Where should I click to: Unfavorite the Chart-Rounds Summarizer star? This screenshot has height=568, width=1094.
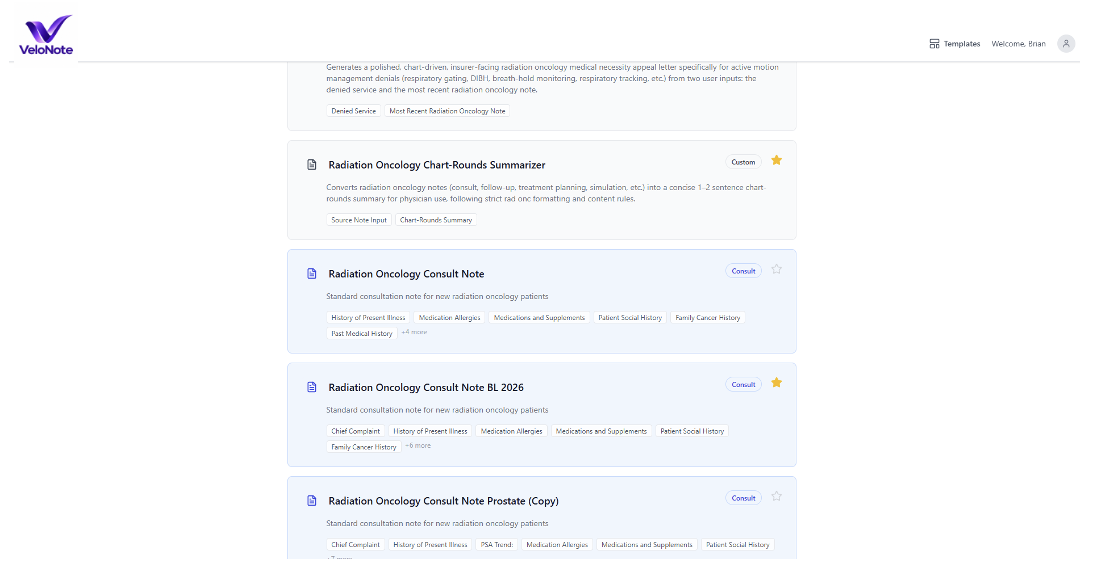coord(777,160)
